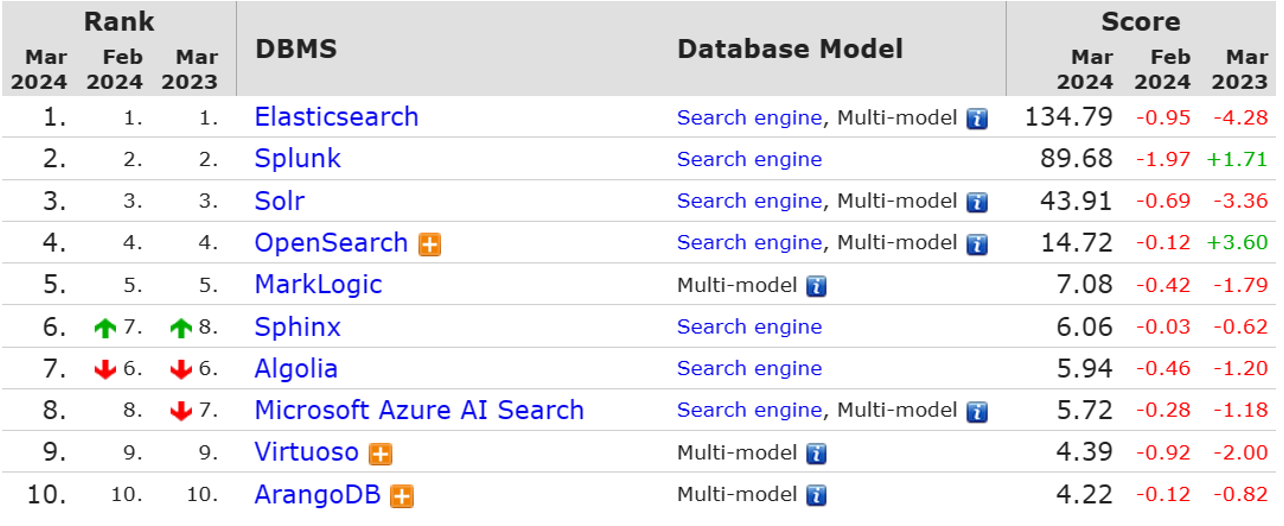Click the Search engine link in the Splunk row

[x=750, y=160]
